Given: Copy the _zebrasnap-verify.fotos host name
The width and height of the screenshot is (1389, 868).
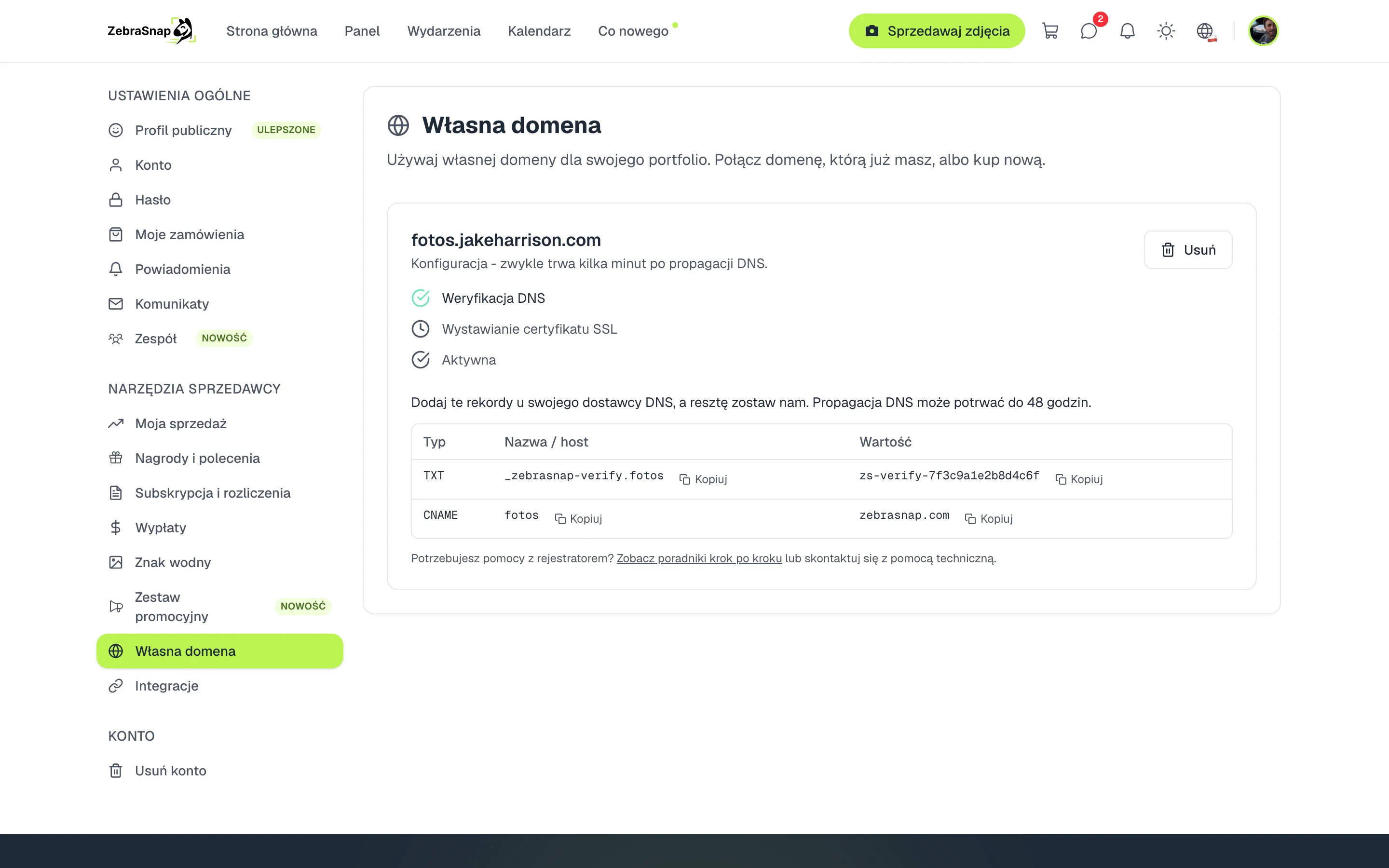Looking at the screenshot, I should click(703, 479).
